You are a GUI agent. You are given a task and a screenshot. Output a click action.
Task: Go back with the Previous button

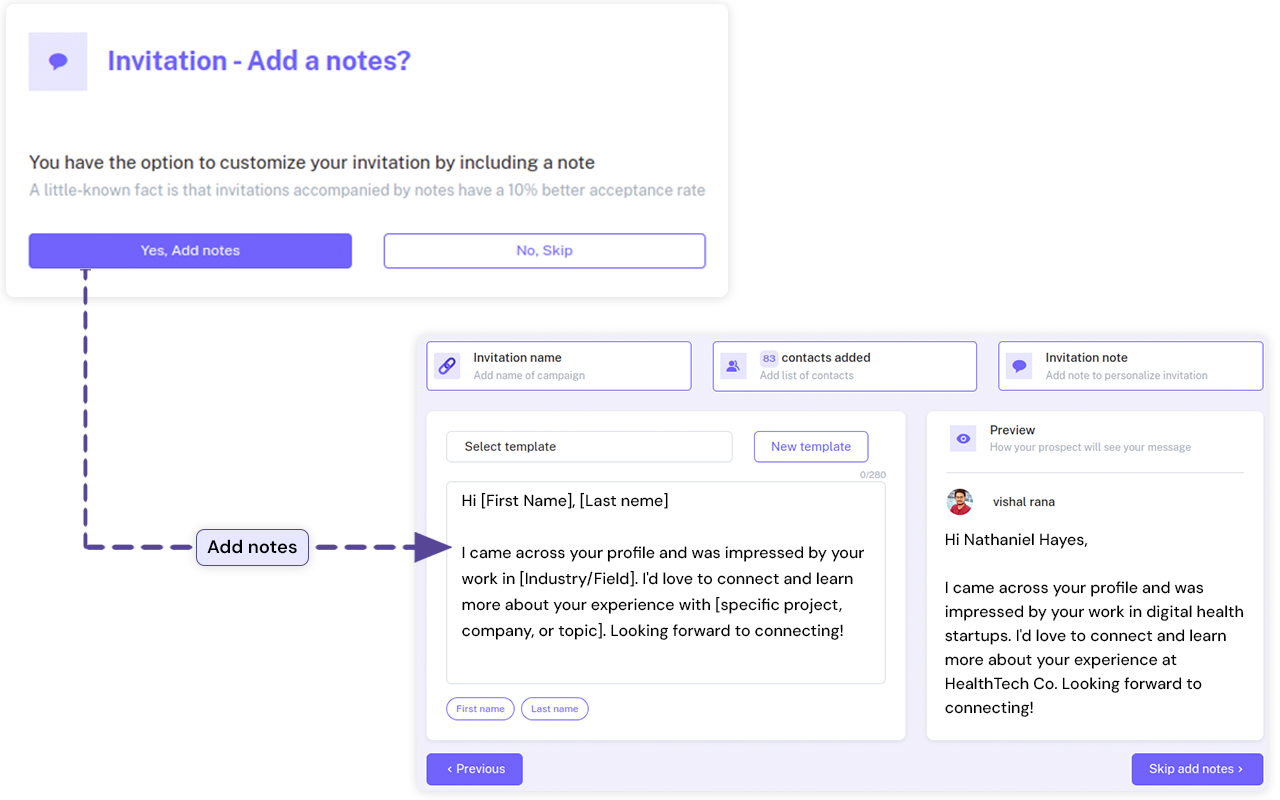pyautogui.click(x=475, y=769)
